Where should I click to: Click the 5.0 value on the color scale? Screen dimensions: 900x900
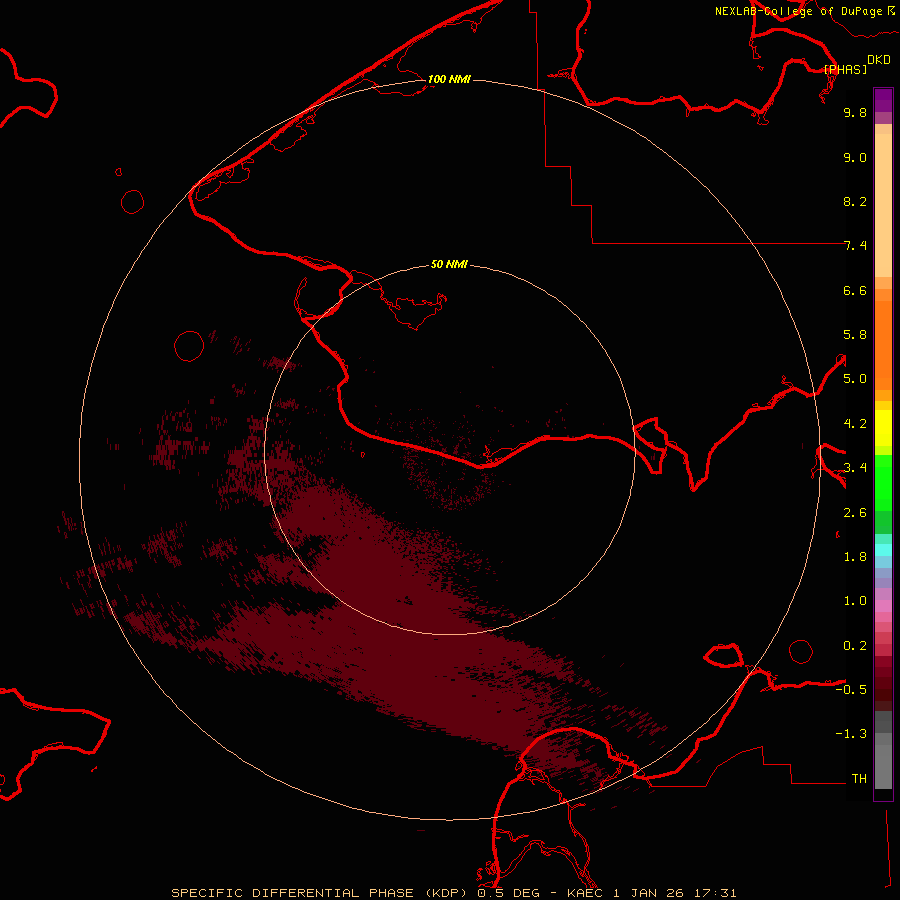[x=855, y=379]
